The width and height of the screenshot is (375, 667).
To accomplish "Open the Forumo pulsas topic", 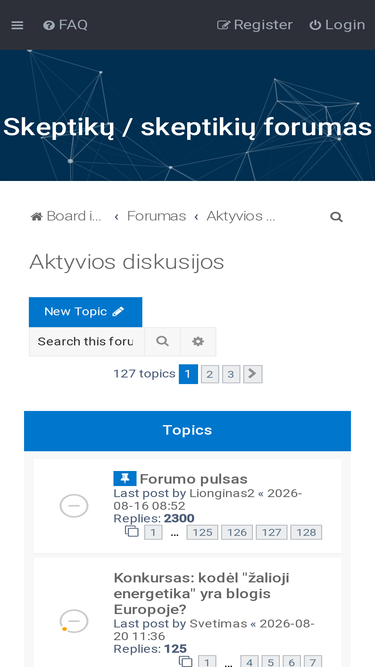I will 193,479.
